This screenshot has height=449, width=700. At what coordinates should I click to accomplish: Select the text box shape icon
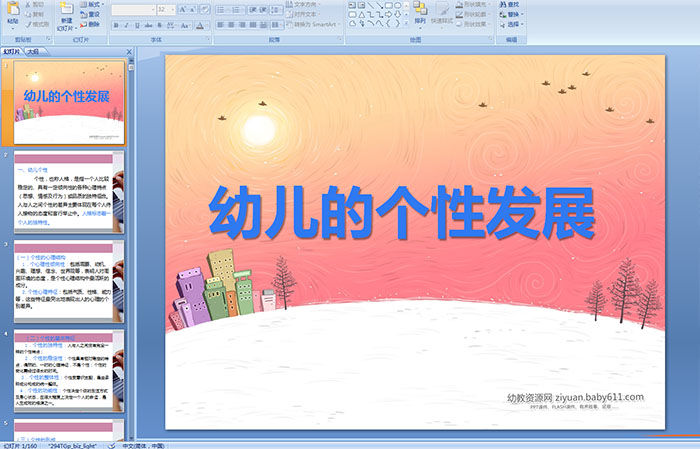tap(352, 5)
